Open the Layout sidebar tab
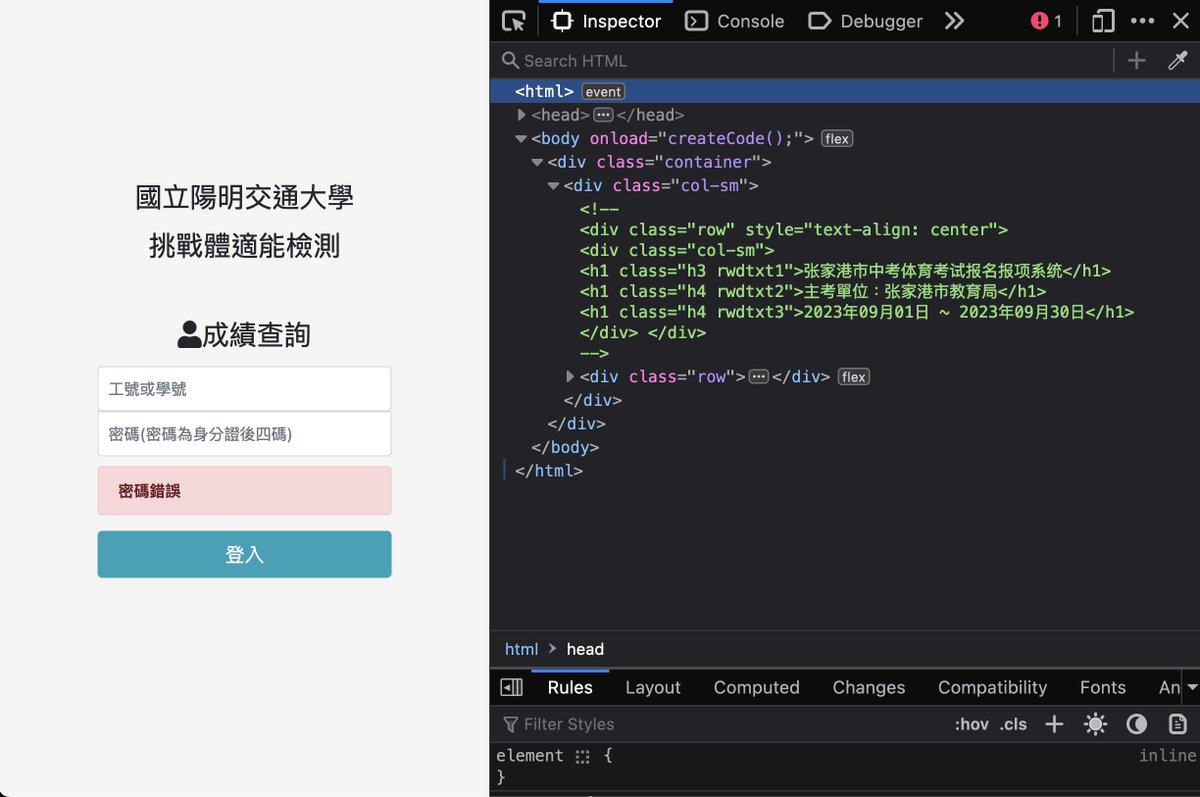 tap(653, 687)
